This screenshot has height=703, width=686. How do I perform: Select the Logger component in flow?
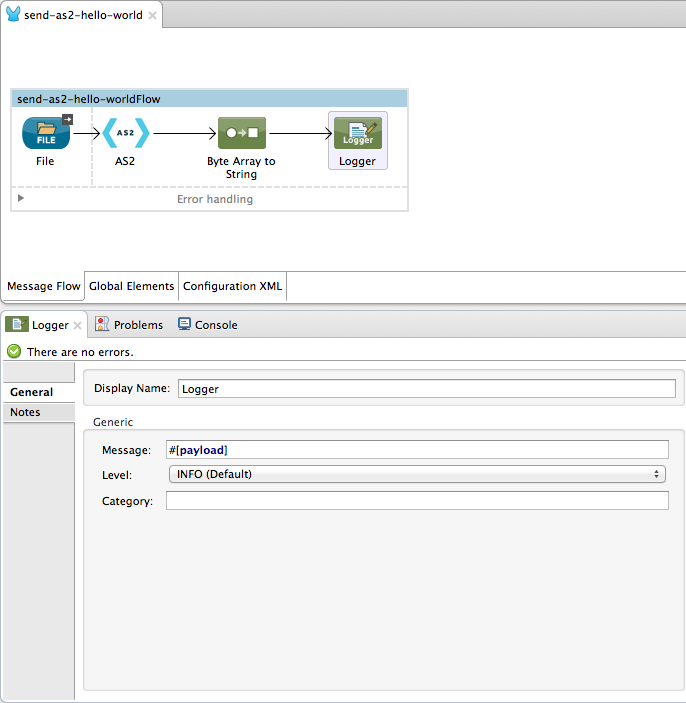(357, 134)
